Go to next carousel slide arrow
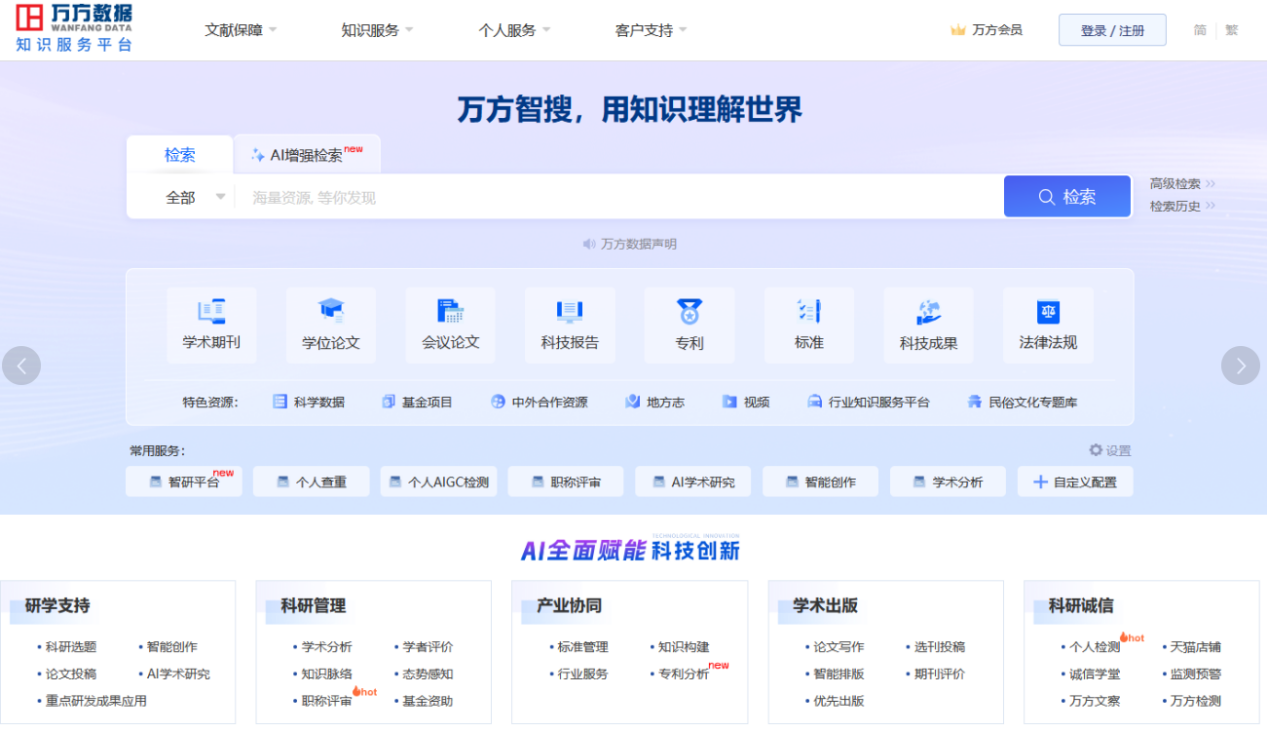This screenshot has height=732, width=1267. 1241,365
